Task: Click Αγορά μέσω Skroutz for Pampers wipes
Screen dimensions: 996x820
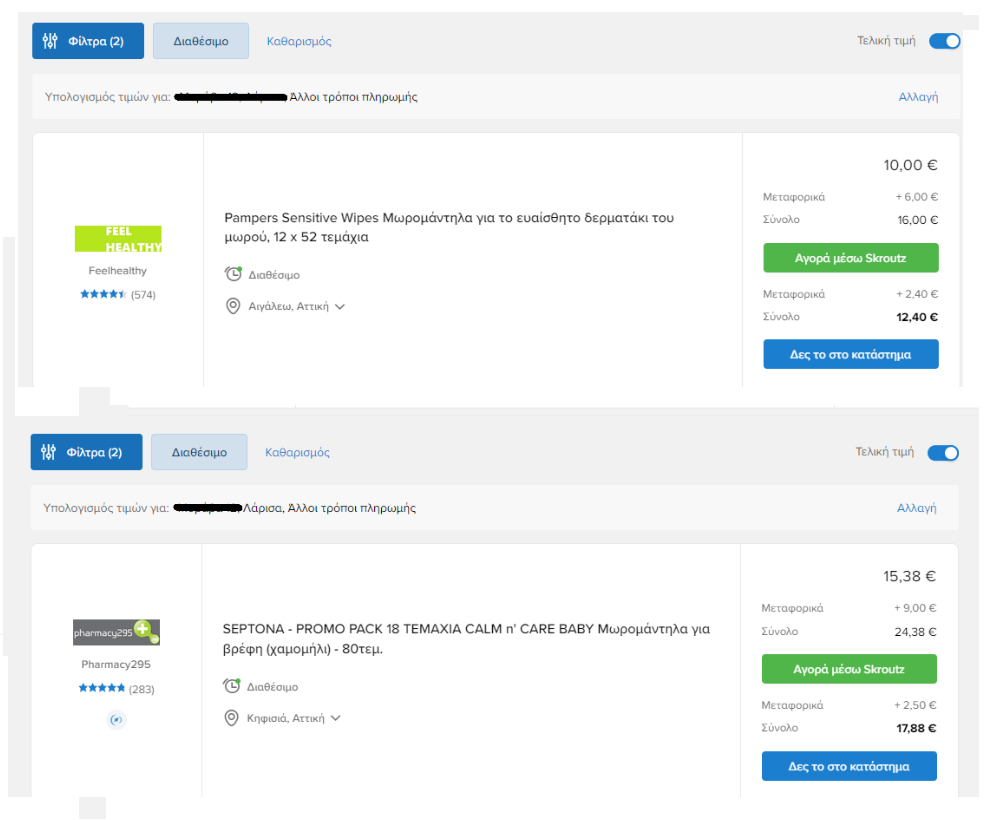Action: coord(851,258)
